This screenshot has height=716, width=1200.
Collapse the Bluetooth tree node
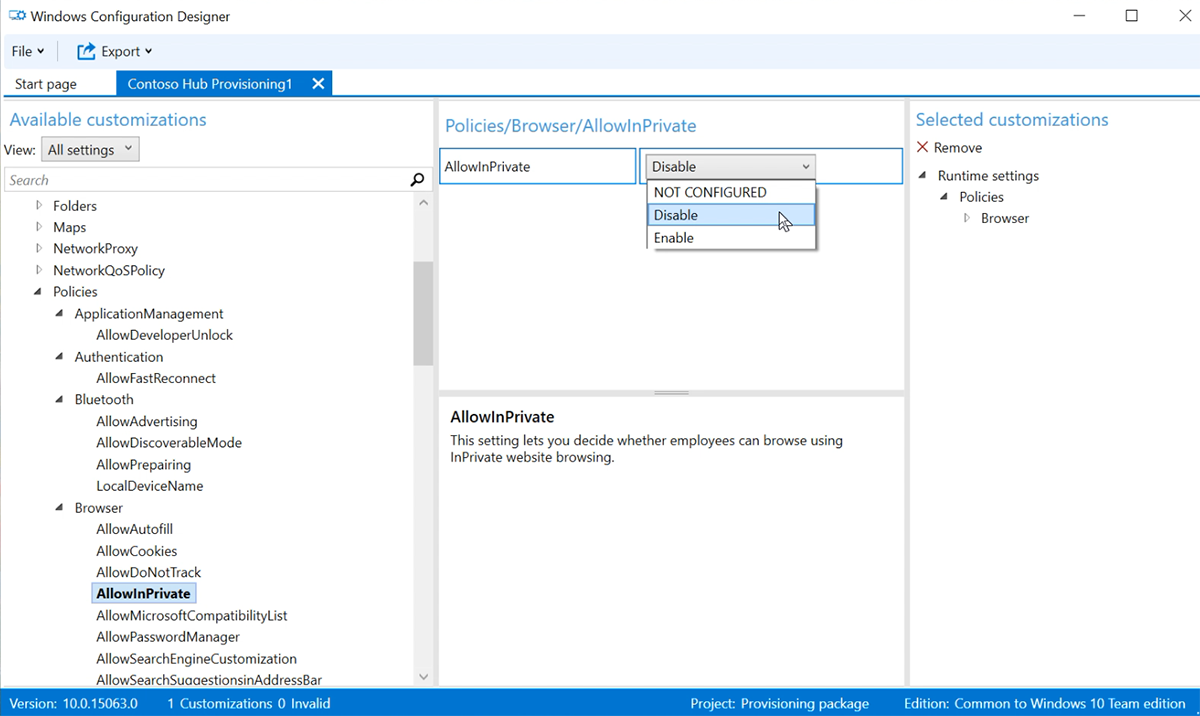click(60, 399)
